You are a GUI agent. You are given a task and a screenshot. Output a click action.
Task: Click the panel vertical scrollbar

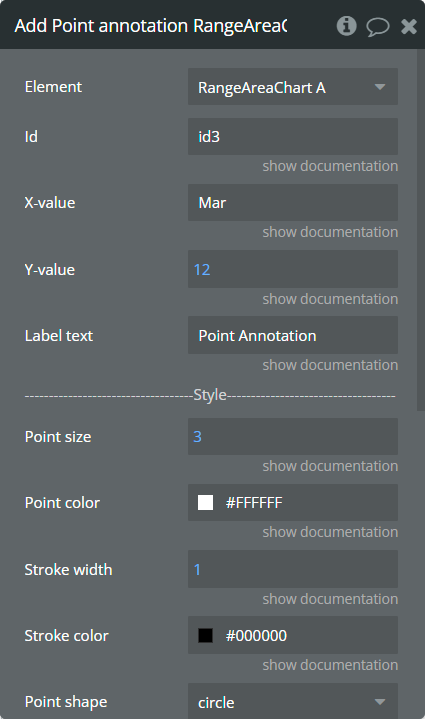pyautogui.click(x=421, y=230)
